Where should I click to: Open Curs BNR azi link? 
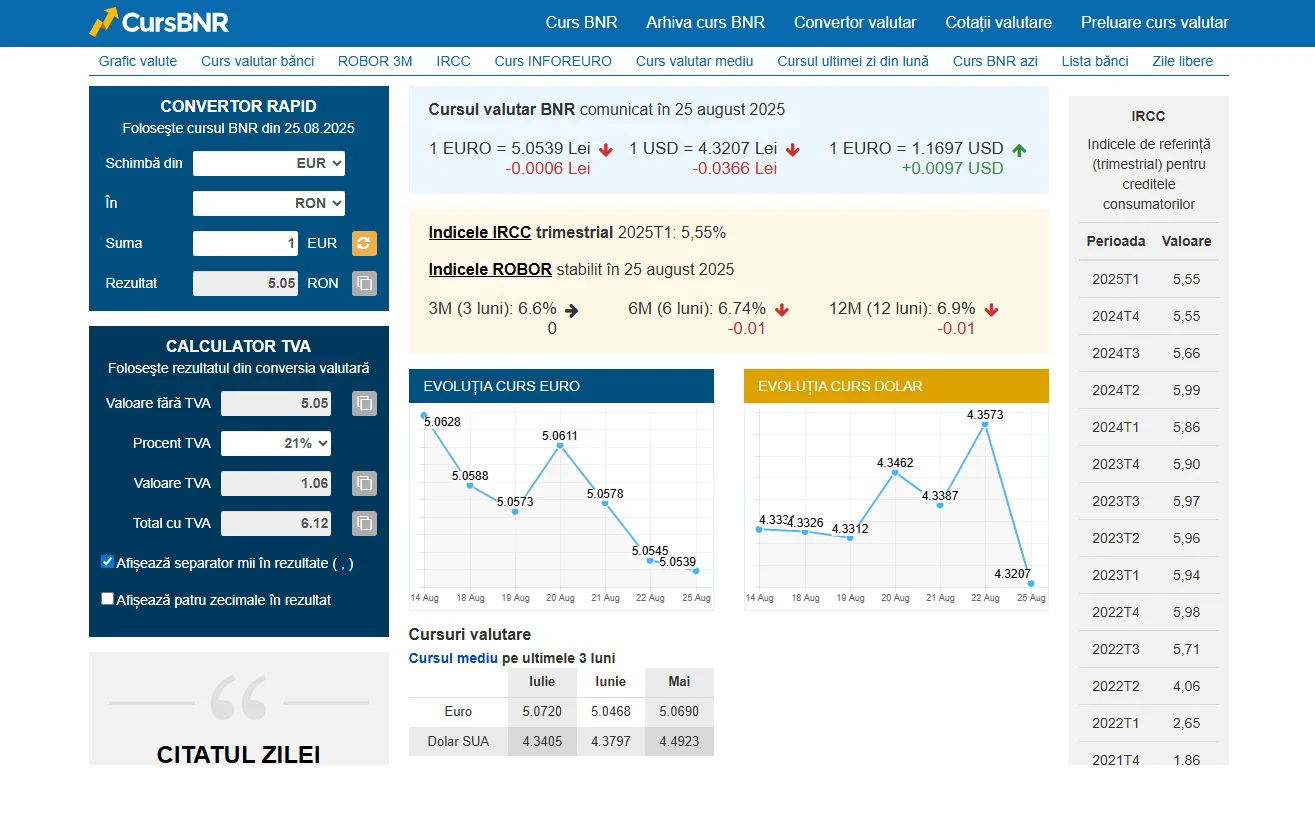[x=995, y=61]
